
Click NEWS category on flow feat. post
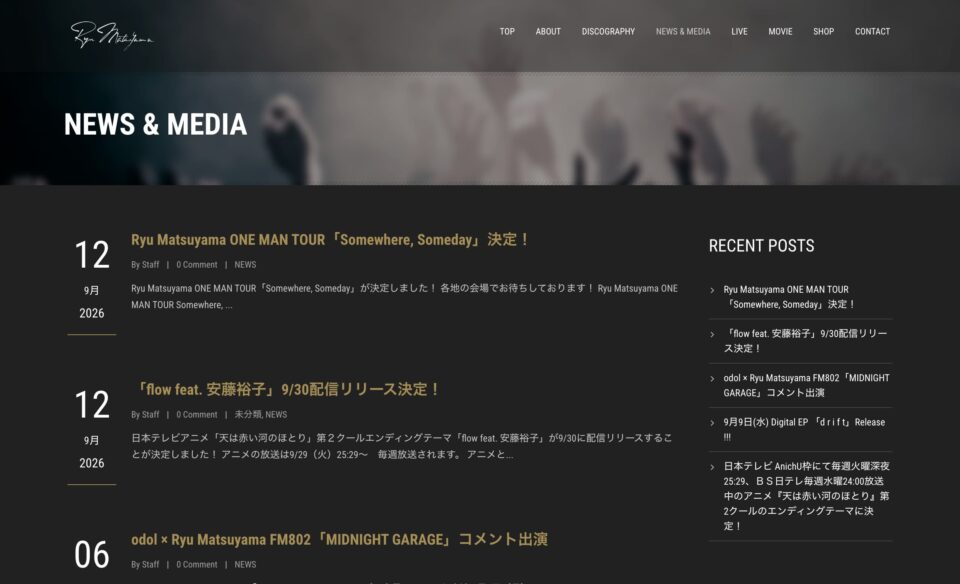point(276,414)
